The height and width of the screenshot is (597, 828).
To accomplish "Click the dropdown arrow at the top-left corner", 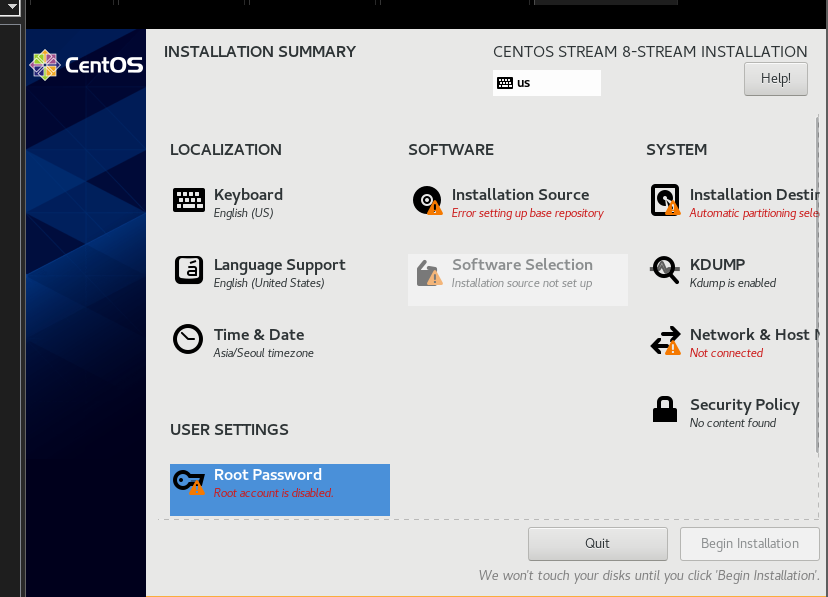I will click(11, 6).
